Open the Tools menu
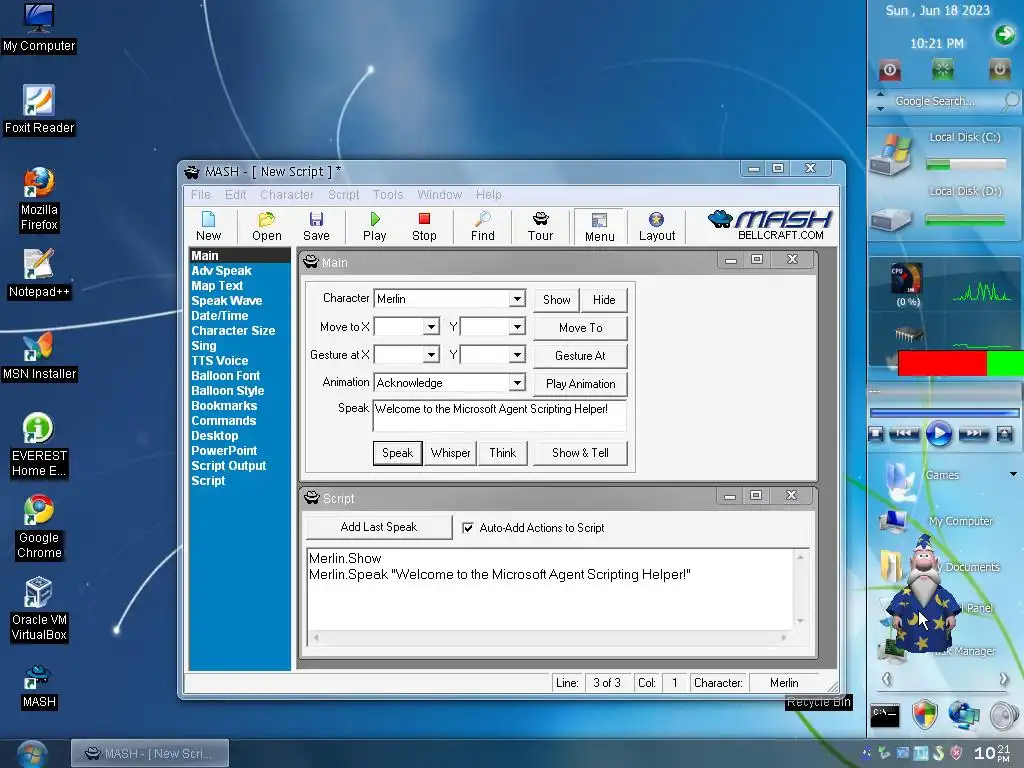The height and width of the screenshot is (768, 1024). [388, 195]
